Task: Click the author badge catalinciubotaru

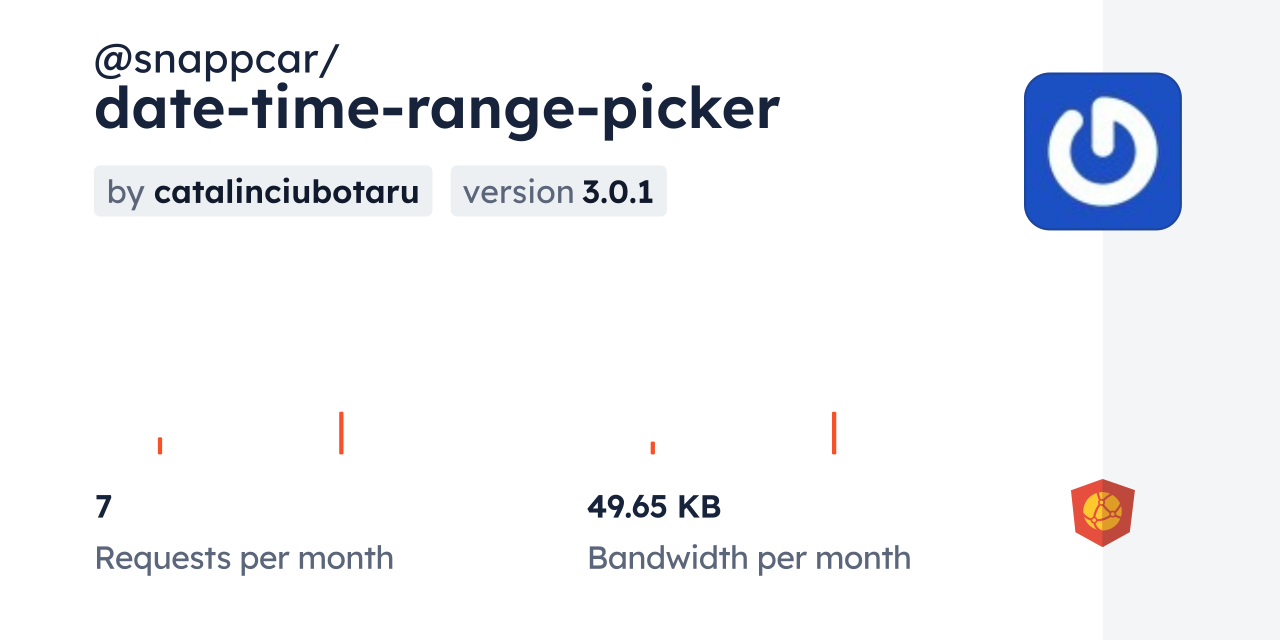Action: (x=262, y=191)
